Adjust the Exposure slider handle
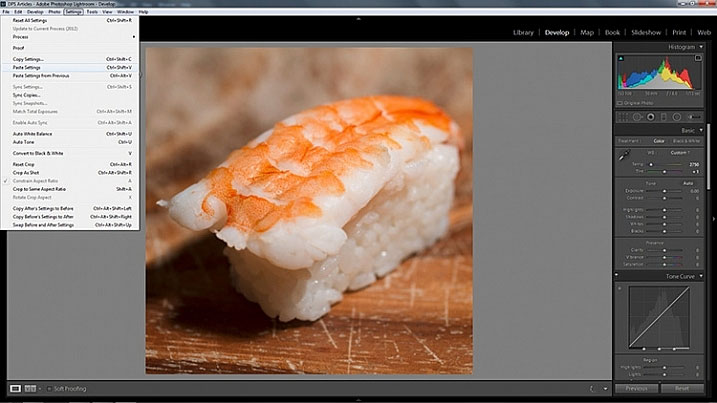Viewport: 717px width, 403px height. pyautogui.click(x=664, y=191)
